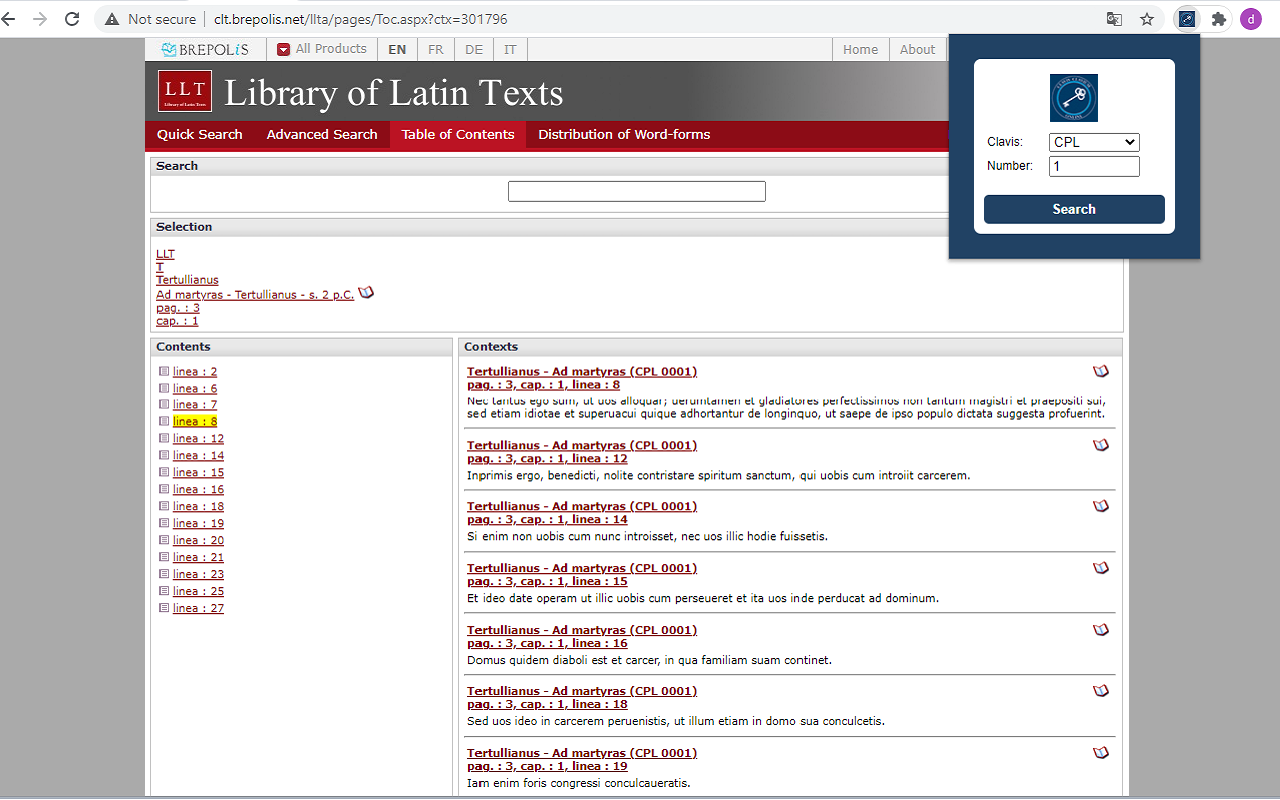Go to the Home menu item
Image resolution: width=1280 pixels, height=800 pixels.
[860, 49]
